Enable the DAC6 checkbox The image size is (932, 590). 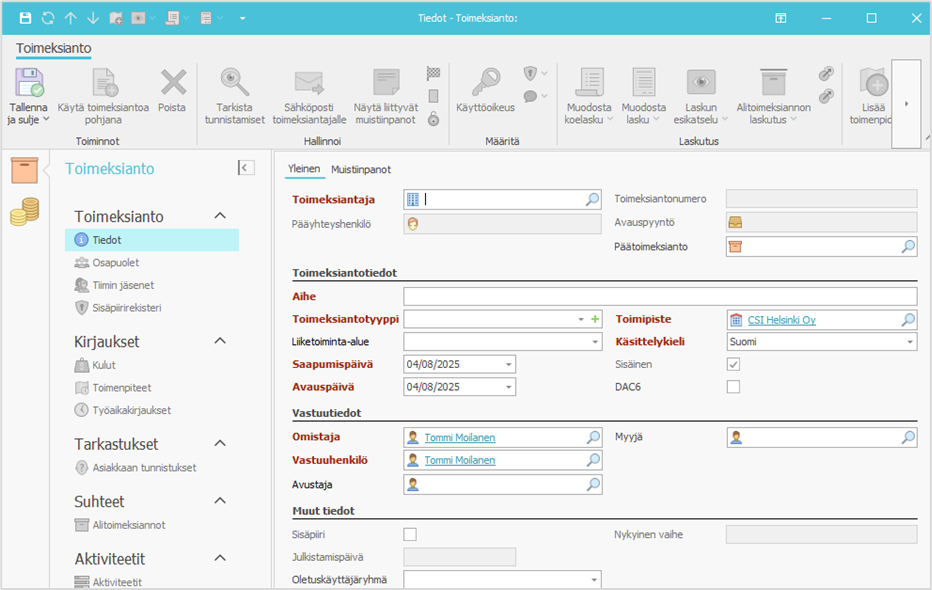click(733, 387)
